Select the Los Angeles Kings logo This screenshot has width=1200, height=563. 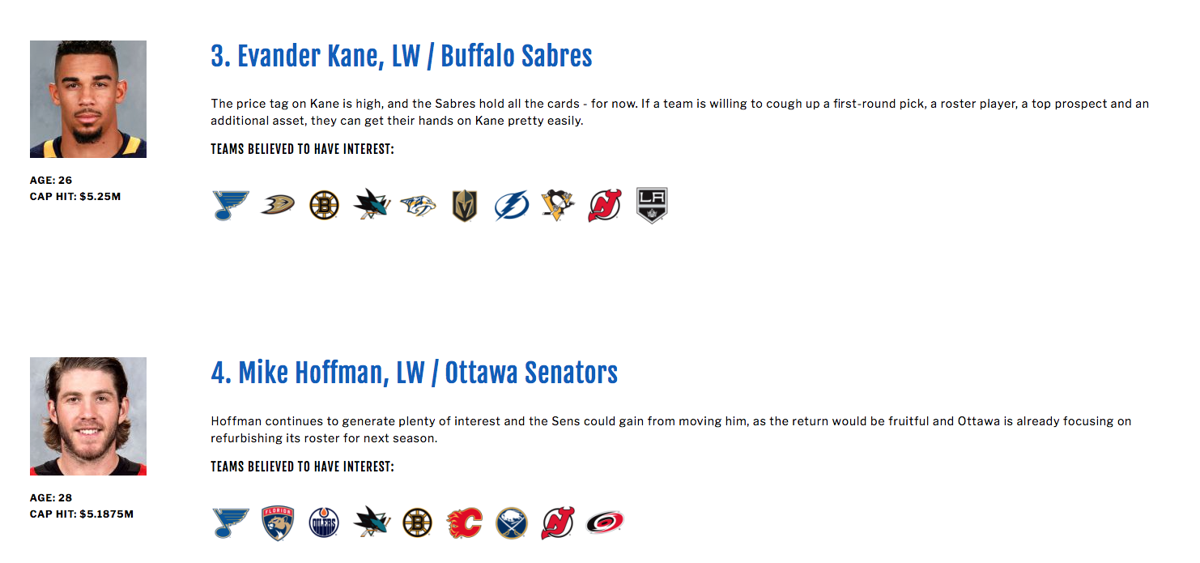(x=652, y=205)
